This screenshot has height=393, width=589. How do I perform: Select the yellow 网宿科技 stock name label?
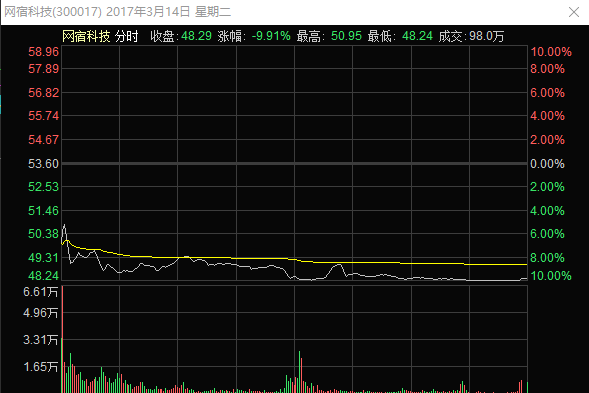(86, 36)
